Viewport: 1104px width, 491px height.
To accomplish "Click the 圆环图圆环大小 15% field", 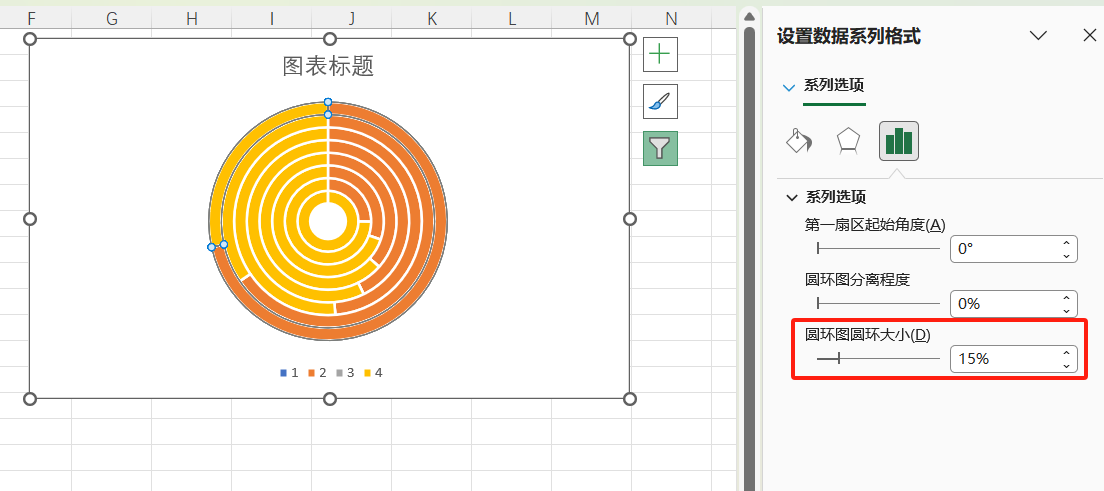I will click(1003, 358).
